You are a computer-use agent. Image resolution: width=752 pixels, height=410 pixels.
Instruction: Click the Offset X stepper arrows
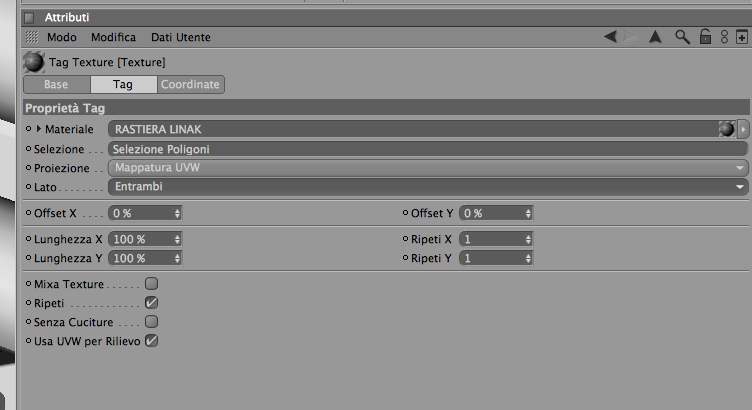[x=177, y=213]
